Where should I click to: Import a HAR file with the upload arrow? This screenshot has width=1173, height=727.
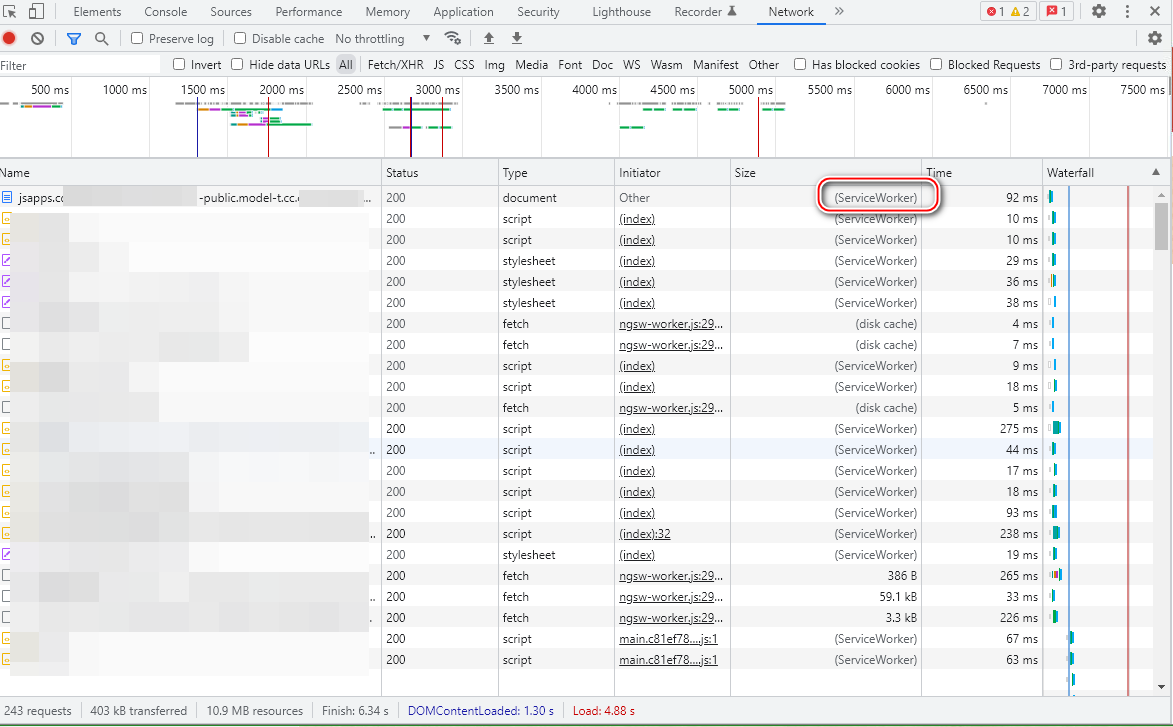click(489, 38)
